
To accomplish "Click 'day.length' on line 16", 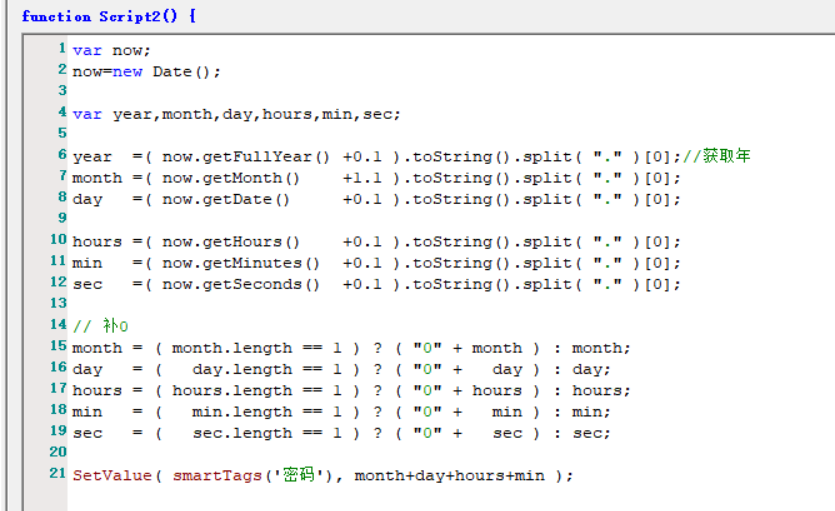I will point(242,370).
